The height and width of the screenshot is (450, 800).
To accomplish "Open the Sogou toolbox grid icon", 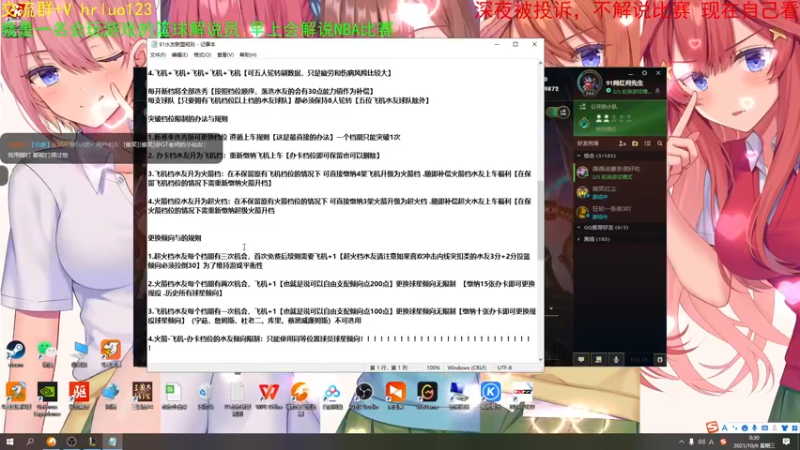I will tap(794, 428).
